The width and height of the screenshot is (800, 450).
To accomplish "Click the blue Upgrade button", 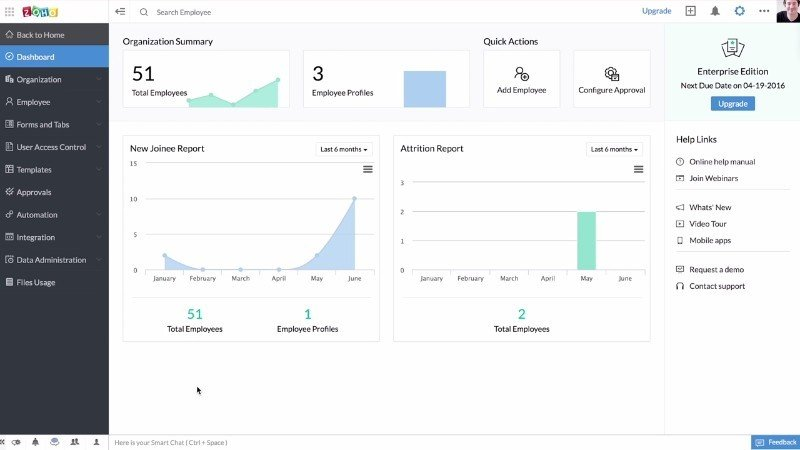I will click(x=733, y=104).
